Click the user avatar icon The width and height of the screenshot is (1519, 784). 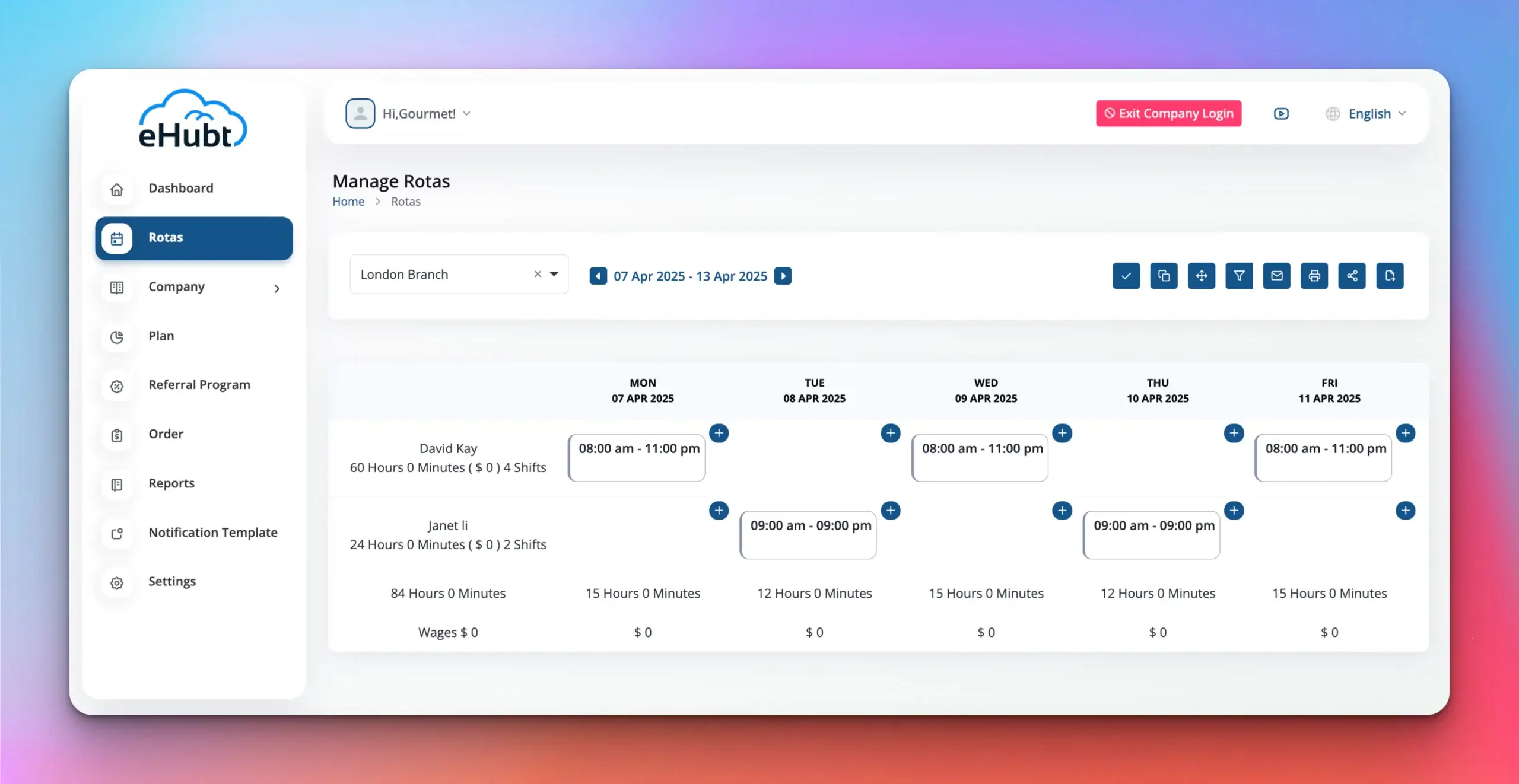pos(360,113)
